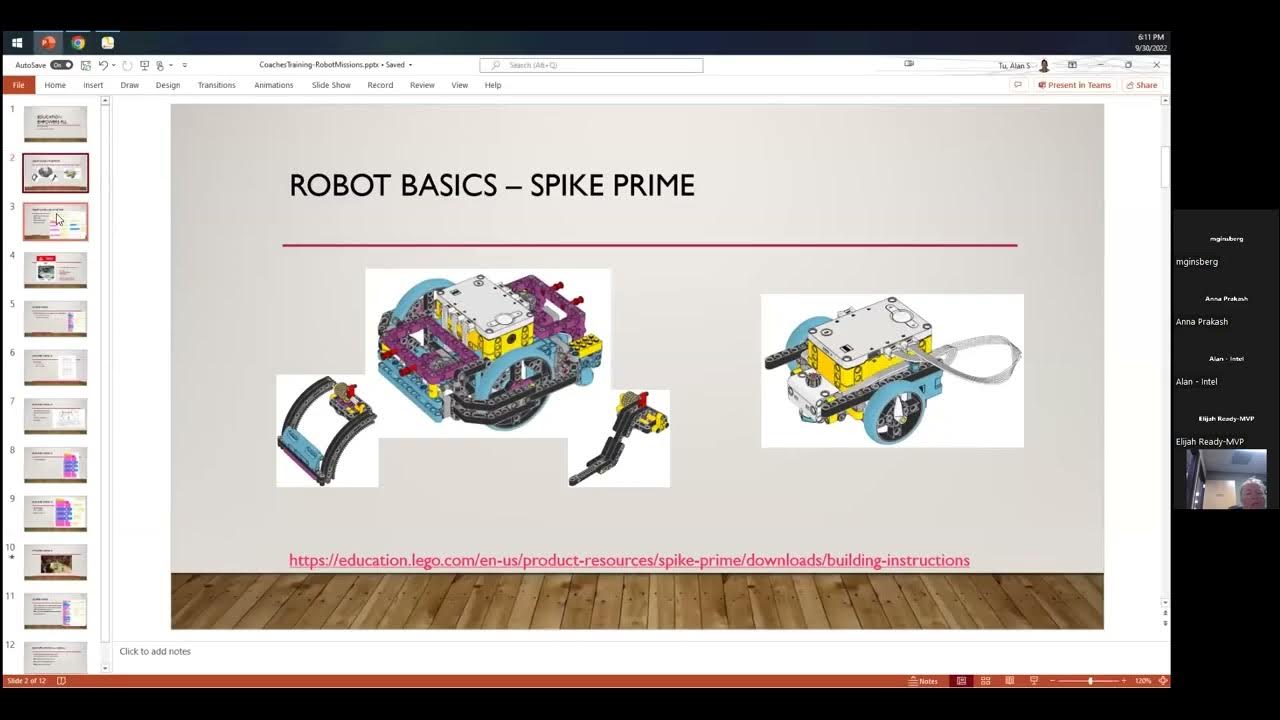The height and width of the screenshot is (720, 1280).
Task: Click the zoom in plus button
Action: [x=1124, y=681]
